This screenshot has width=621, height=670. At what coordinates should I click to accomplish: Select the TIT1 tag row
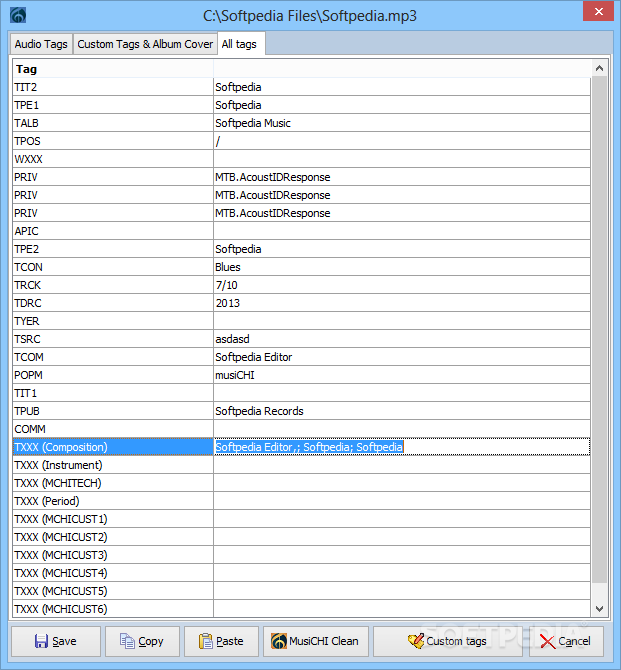click(x=301, y=393)
